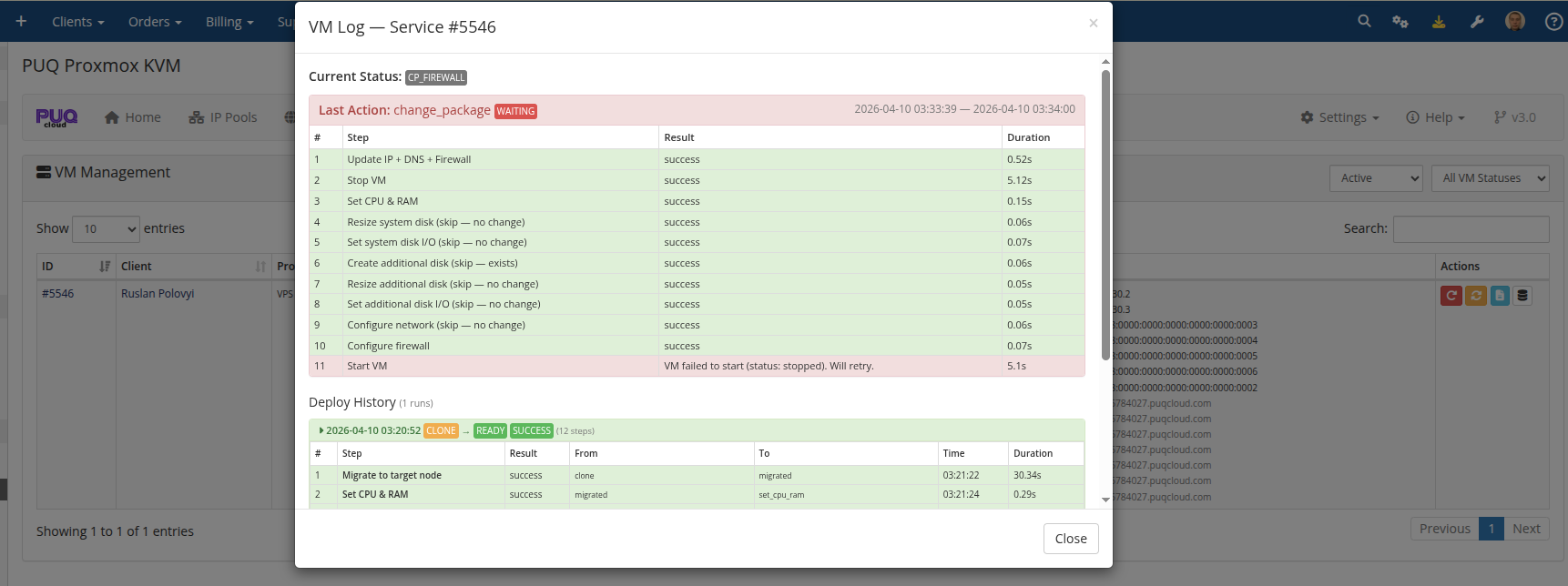1568x586 pixels.
Task: Click the download icon in top bar
Action: click(1439, 21)
